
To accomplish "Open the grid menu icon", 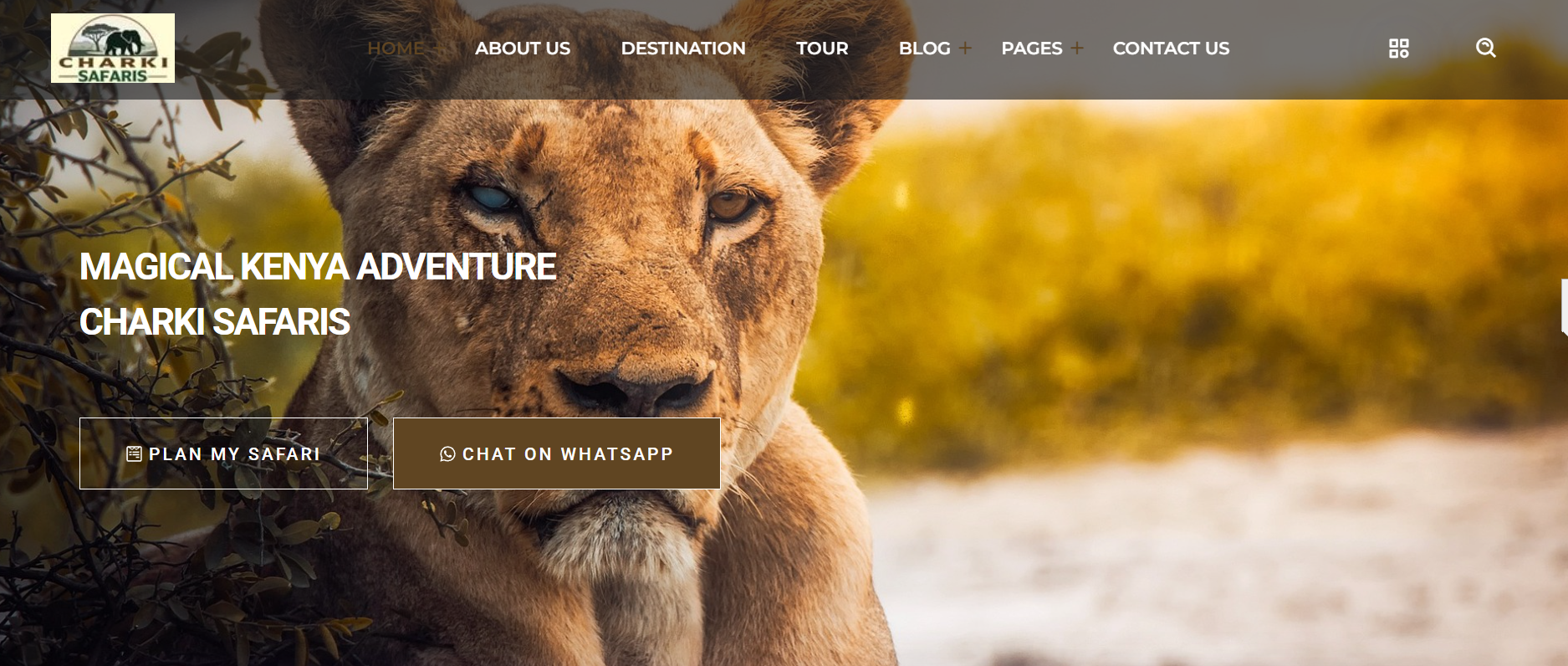I will tap(1398, 49).
